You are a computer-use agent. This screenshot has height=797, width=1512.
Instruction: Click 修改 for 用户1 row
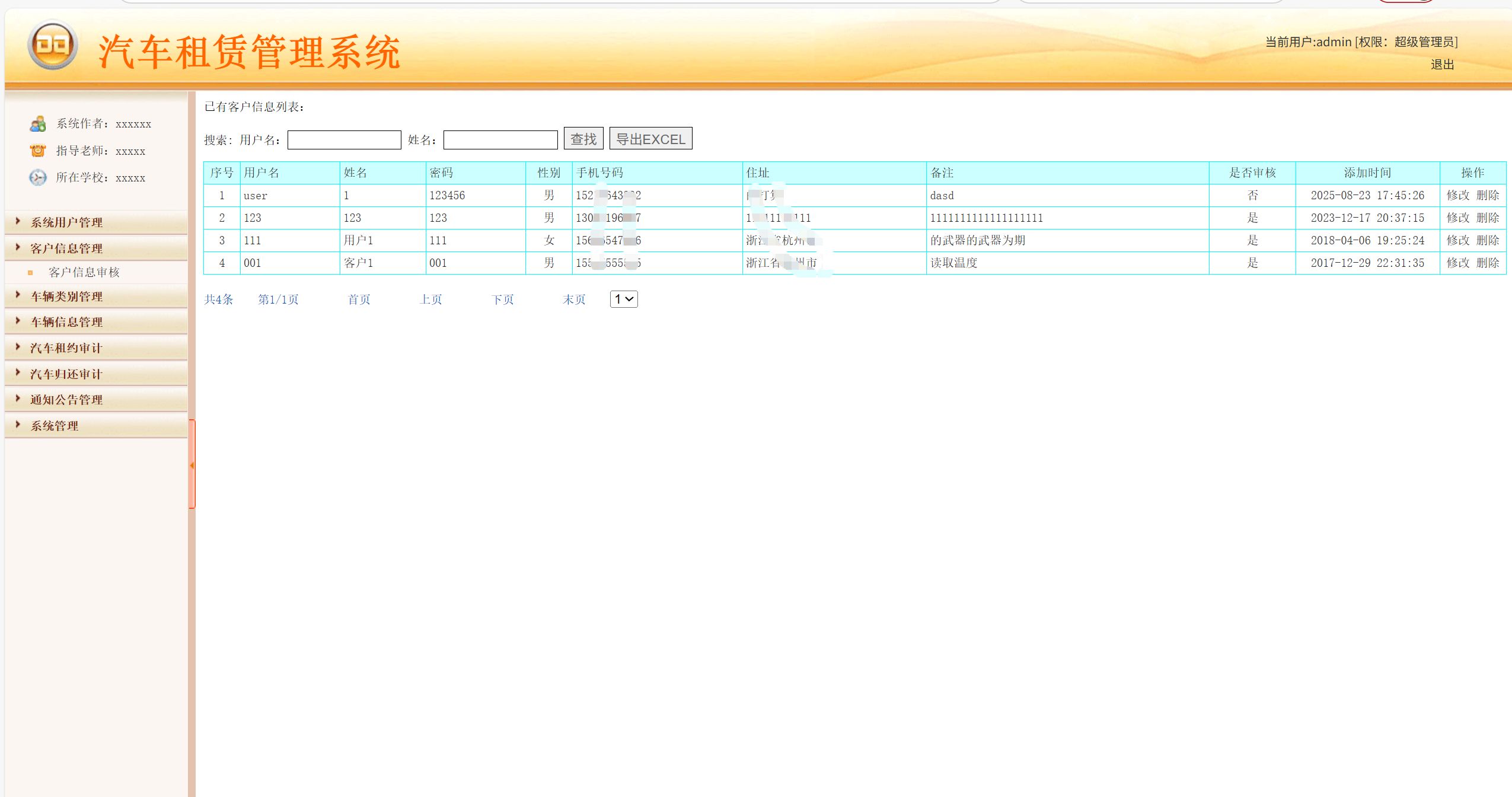pyautogui.click(x=1458, y=240)
